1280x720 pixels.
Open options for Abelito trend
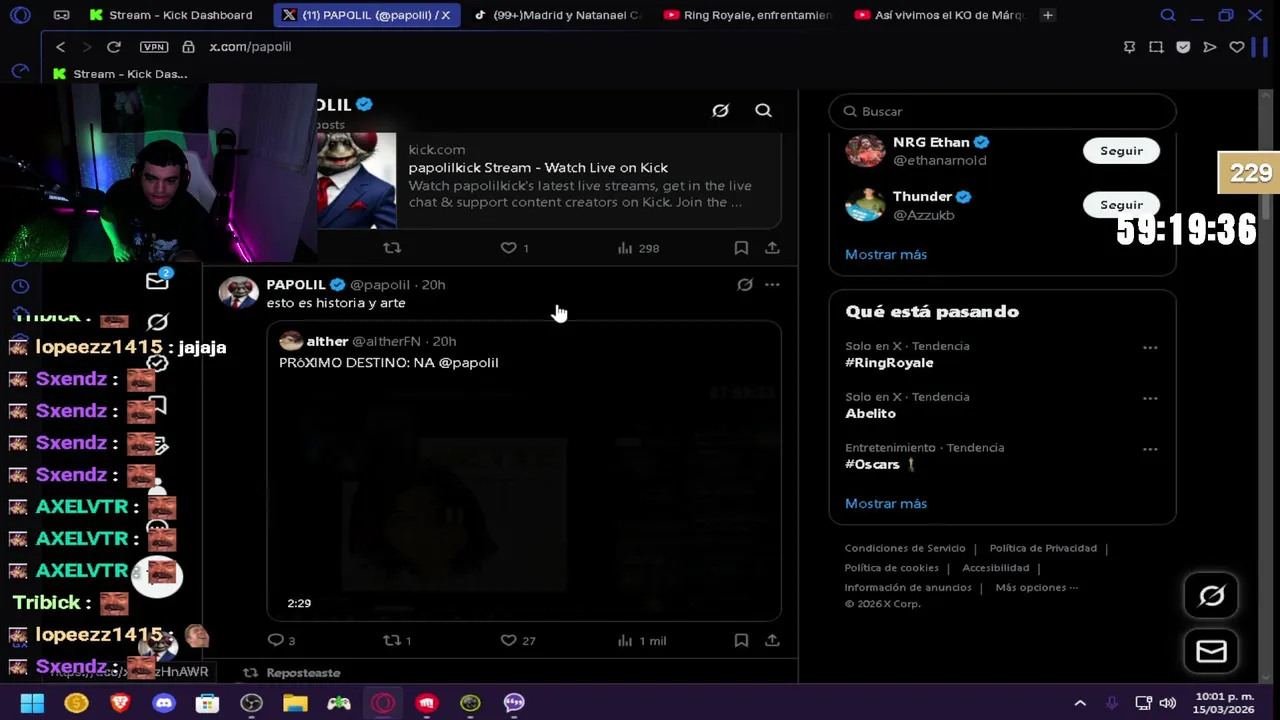[x=1150, y=399]
